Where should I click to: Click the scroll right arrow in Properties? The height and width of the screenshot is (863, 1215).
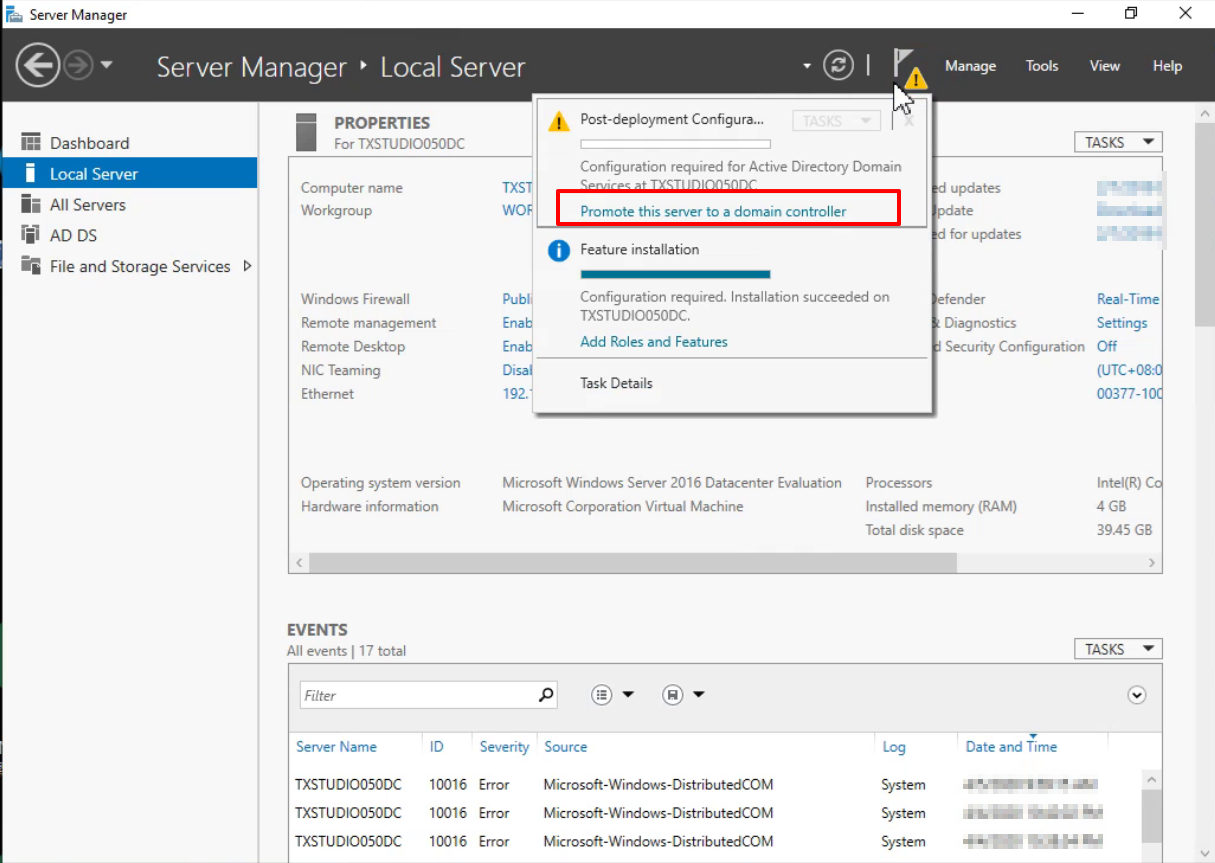pos(1152,563)
